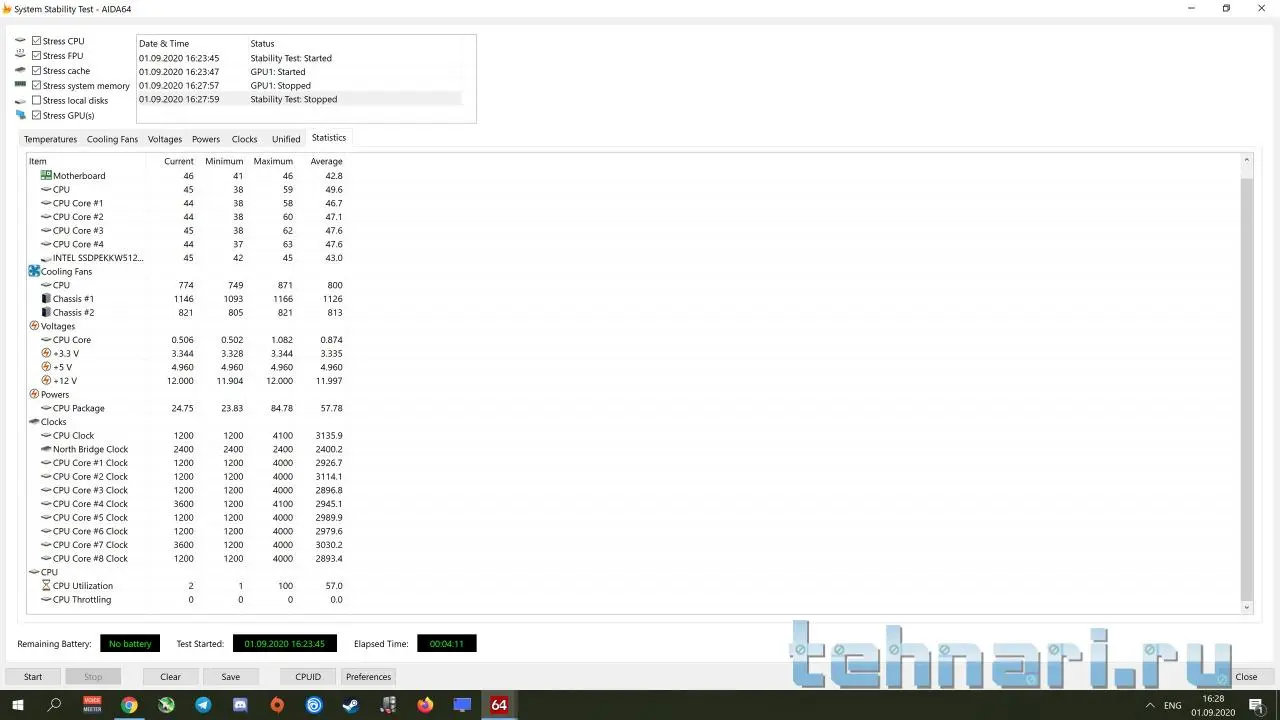Viewport: 1280px width, 720px height.
Task: Toggle the Stress GPU(s) checkbox
Action: 37,115
